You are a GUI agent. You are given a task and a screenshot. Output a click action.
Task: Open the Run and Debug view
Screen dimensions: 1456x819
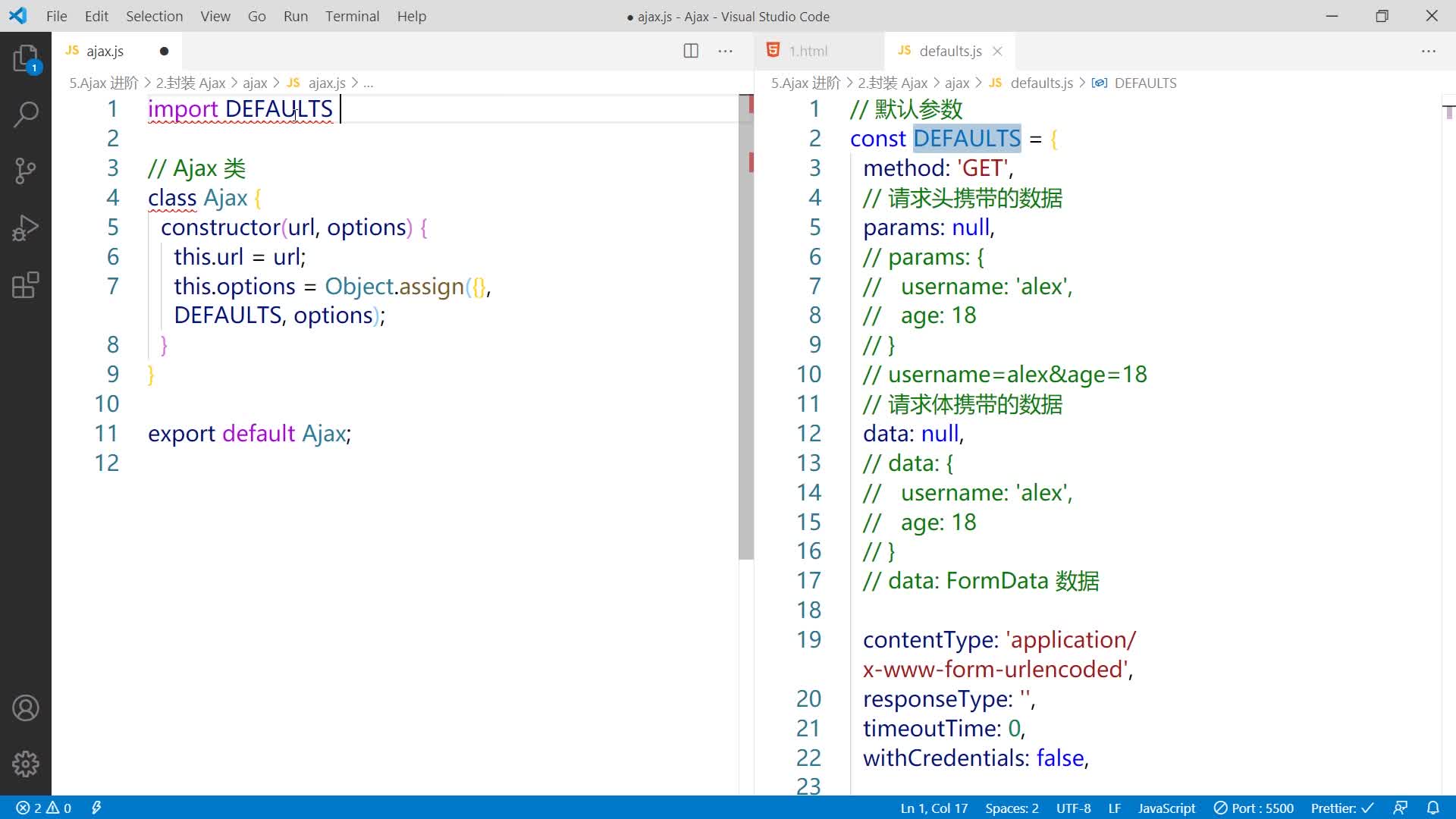click(x=26, y=228)
